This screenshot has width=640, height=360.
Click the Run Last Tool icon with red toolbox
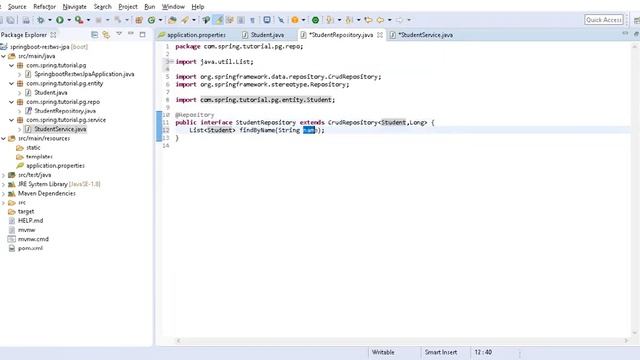click(x=79, y=20)
